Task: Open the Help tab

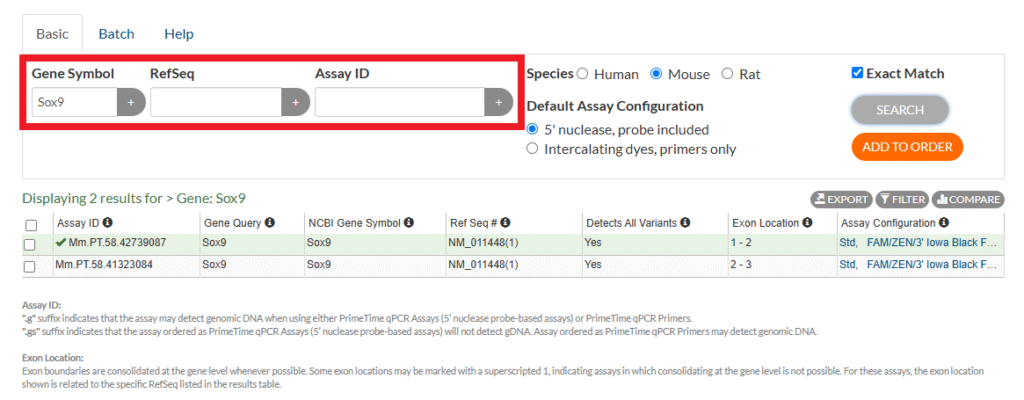Action: coord(179,34)
